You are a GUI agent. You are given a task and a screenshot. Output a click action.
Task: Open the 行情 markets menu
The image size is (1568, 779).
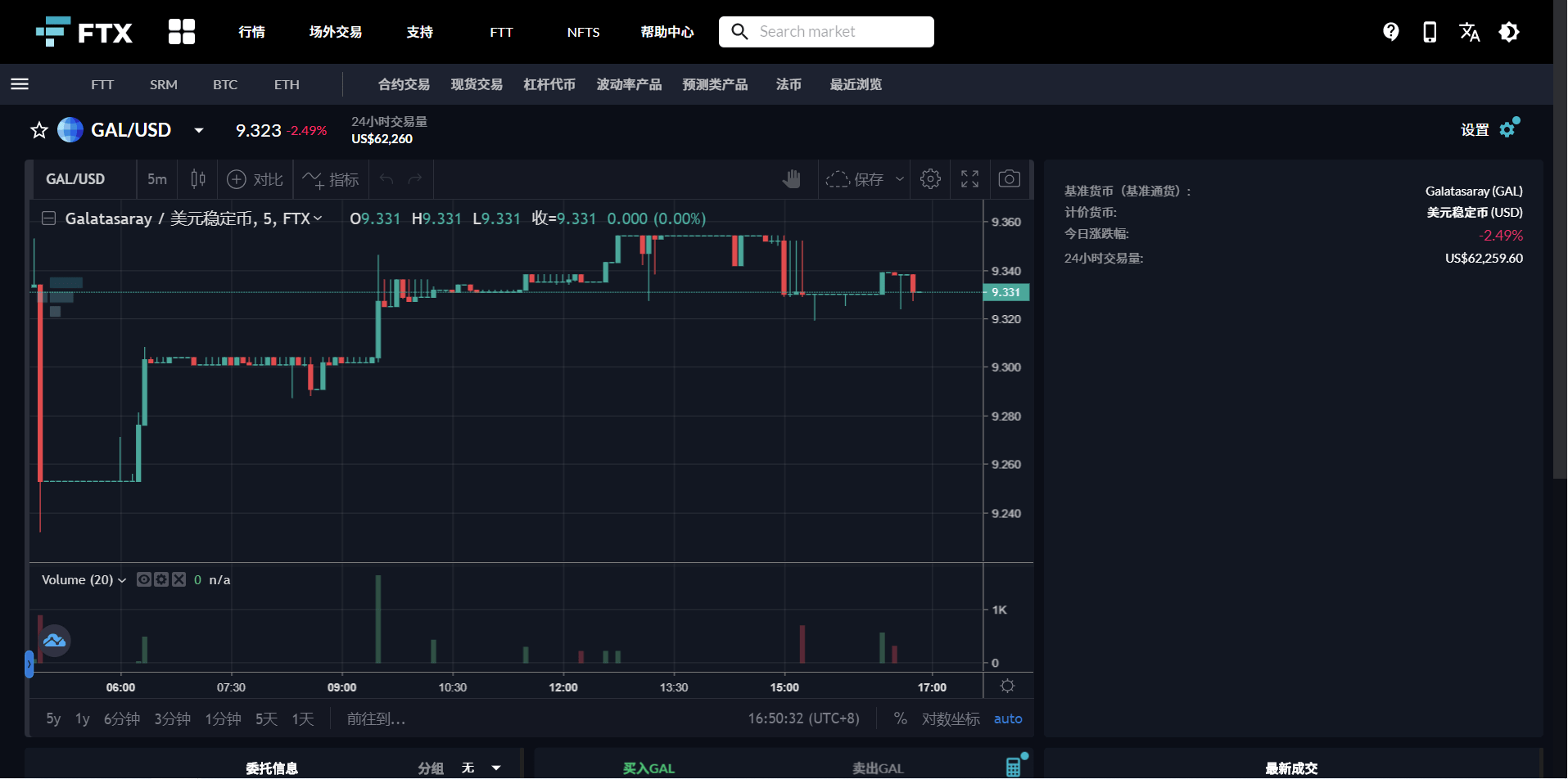[x=251, y=32]
